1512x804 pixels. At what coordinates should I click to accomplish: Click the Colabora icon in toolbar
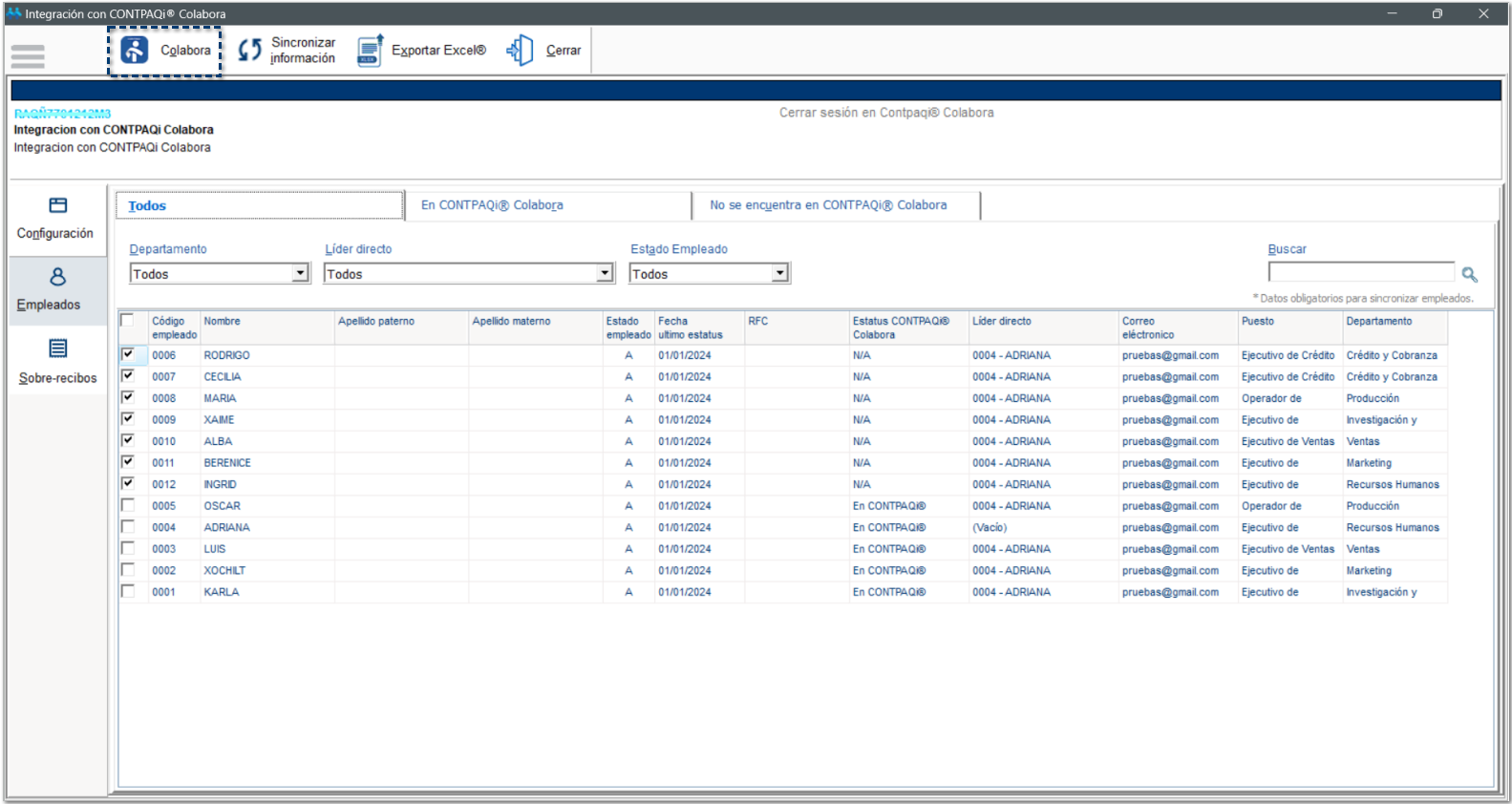[x=135, y=51]
